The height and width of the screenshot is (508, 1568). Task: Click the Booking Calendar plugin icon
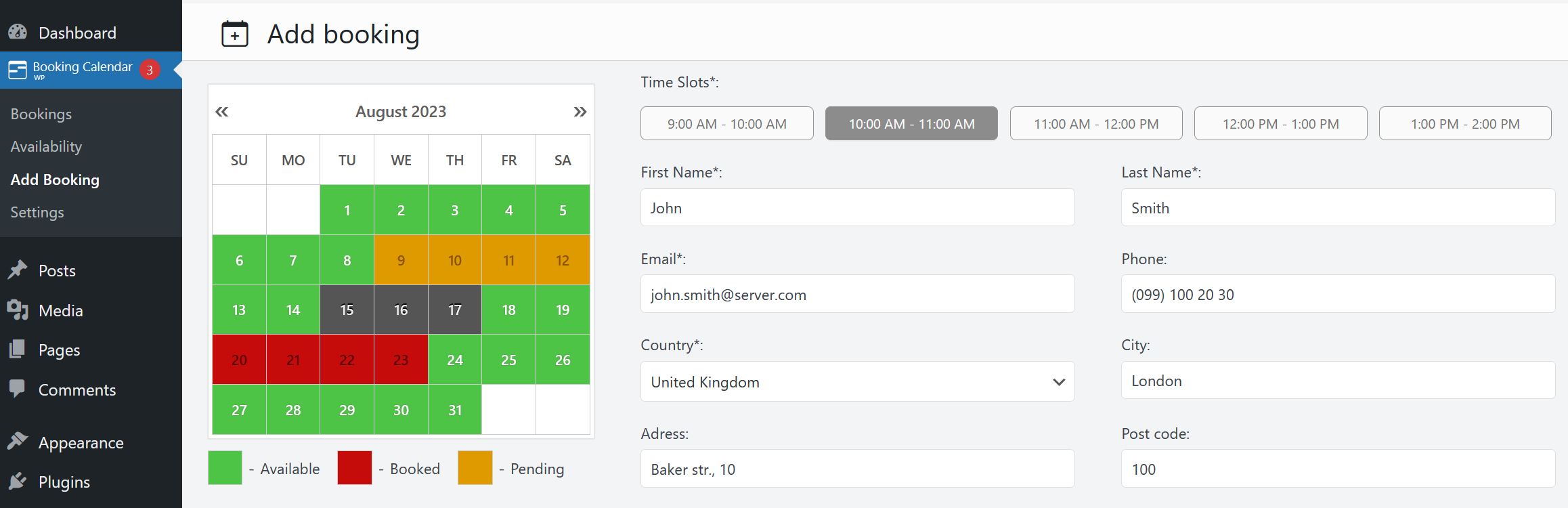(x=18, y=70)
